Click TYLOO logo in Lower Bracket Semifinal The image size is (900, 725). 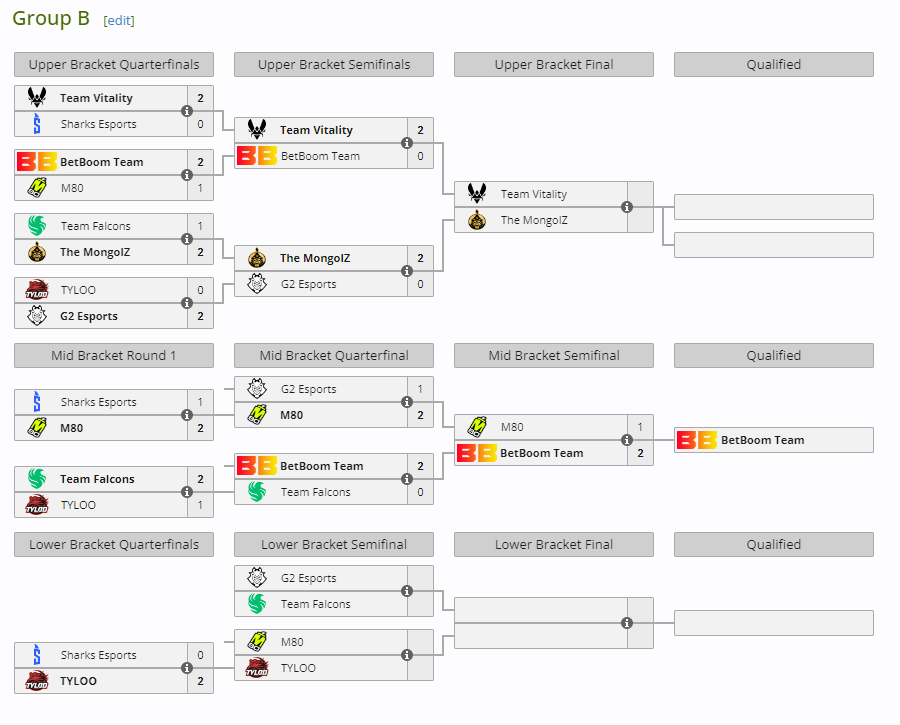[257, 668]
